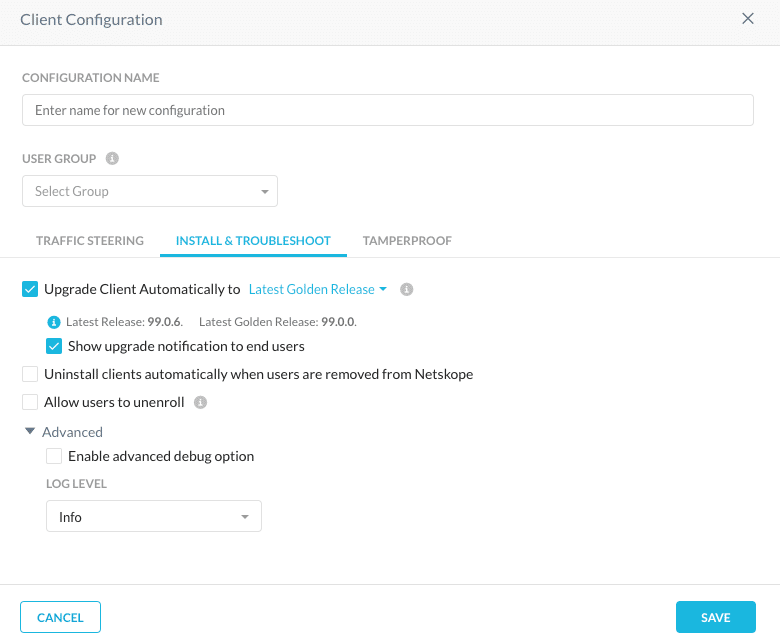780x642 pixels.
Task: Click the Latest Release 99.0.6 text
Action: pos(124,322)
